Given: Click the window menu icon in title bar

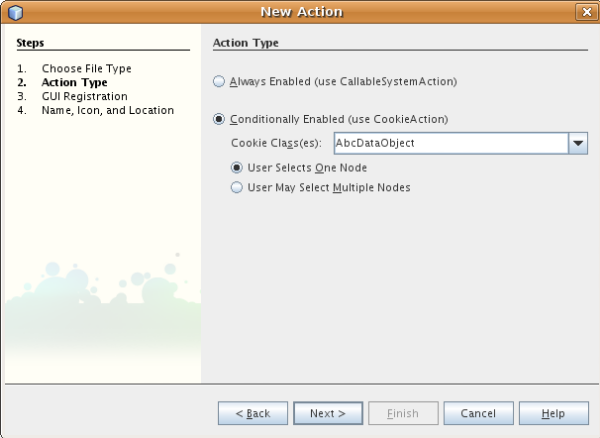Looking at the screenshot, I should (x=13, y=12).
